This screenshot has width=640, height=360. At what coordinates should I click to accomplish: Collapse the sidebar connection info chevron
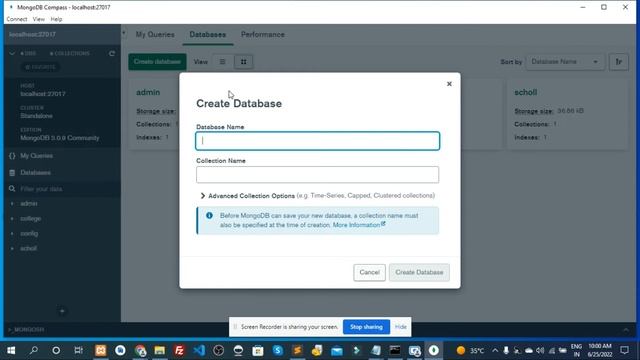click(x=12, y=53)
